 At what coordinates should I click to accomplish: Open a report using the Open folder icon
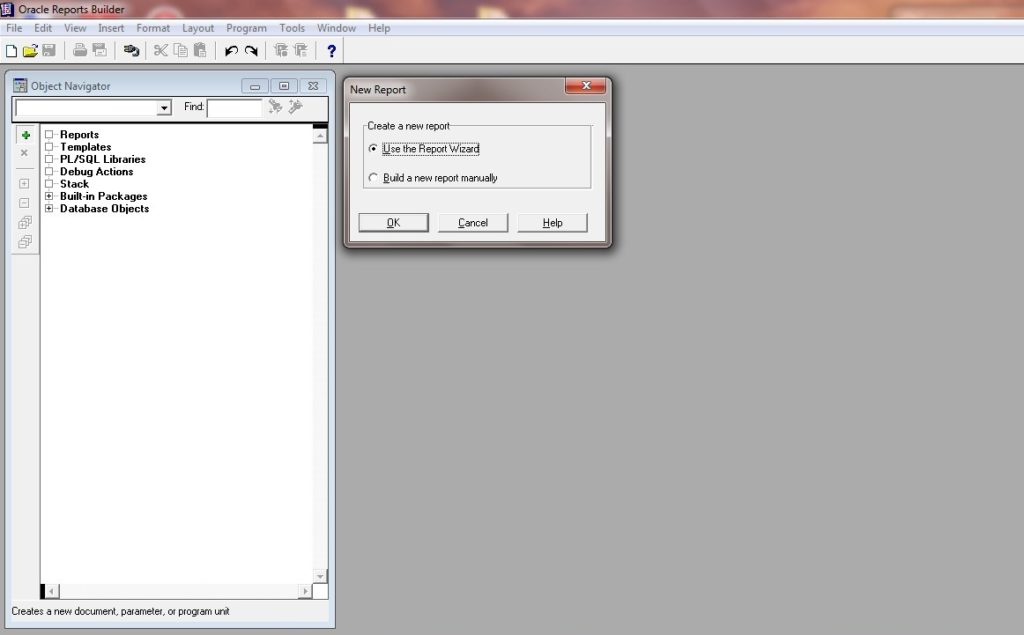coord(31,50)
